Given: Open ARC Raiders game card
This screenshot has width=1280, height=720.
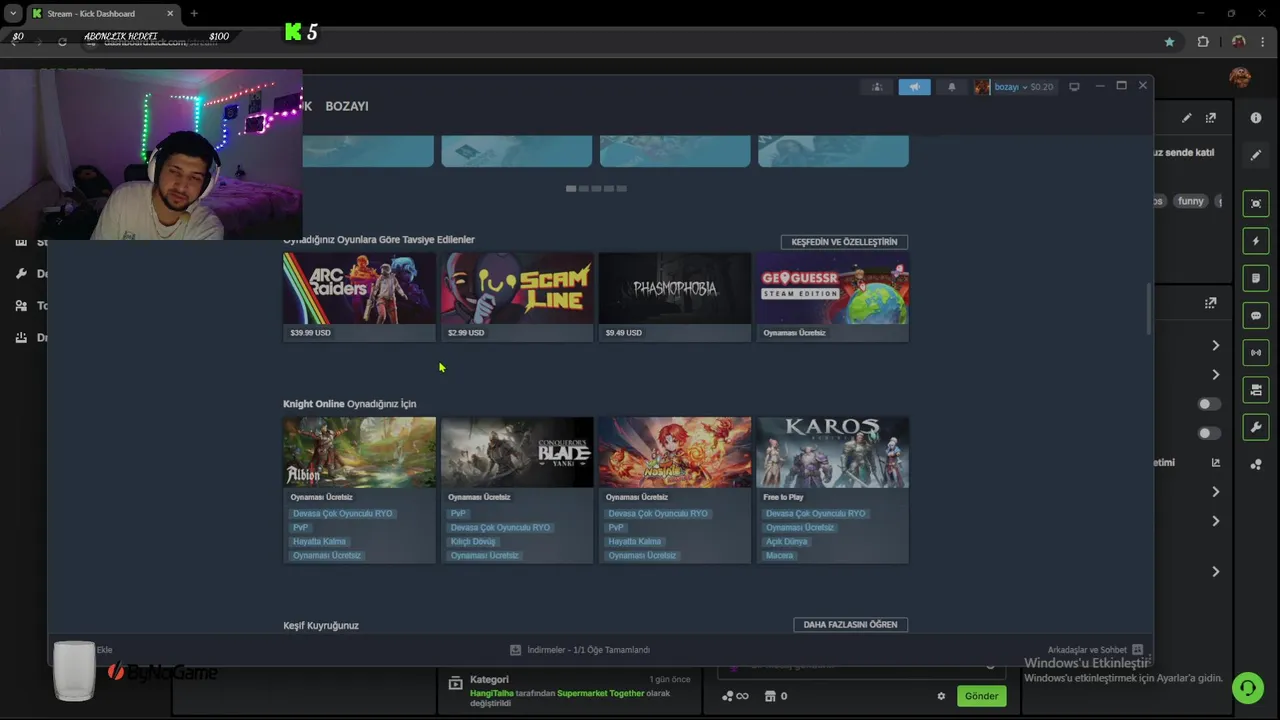Looking at the screenshot, I should point(359,297).
